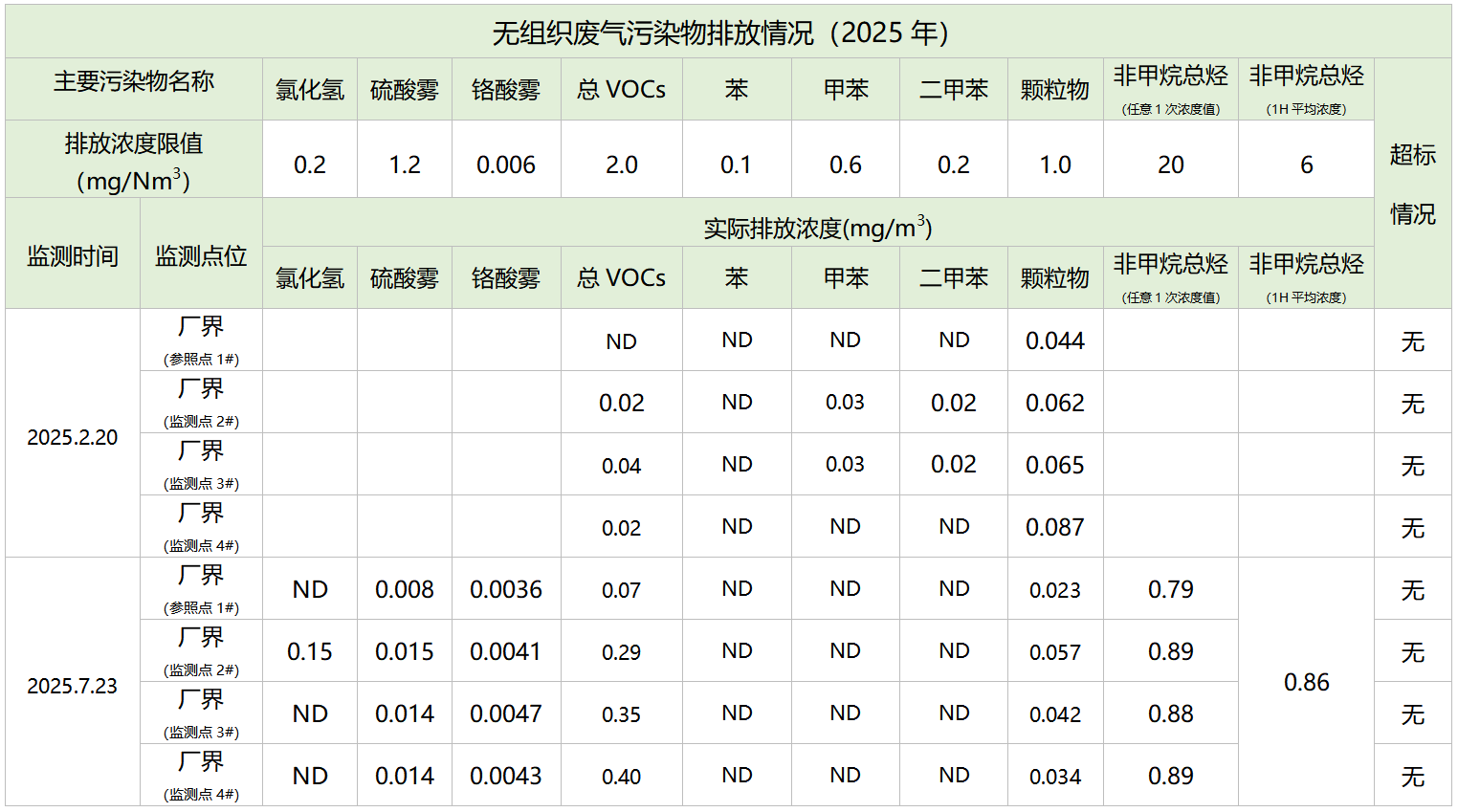Click the date cell 2025.7.23
Screen dimensions: 1458x812
[x=73, y=686]
